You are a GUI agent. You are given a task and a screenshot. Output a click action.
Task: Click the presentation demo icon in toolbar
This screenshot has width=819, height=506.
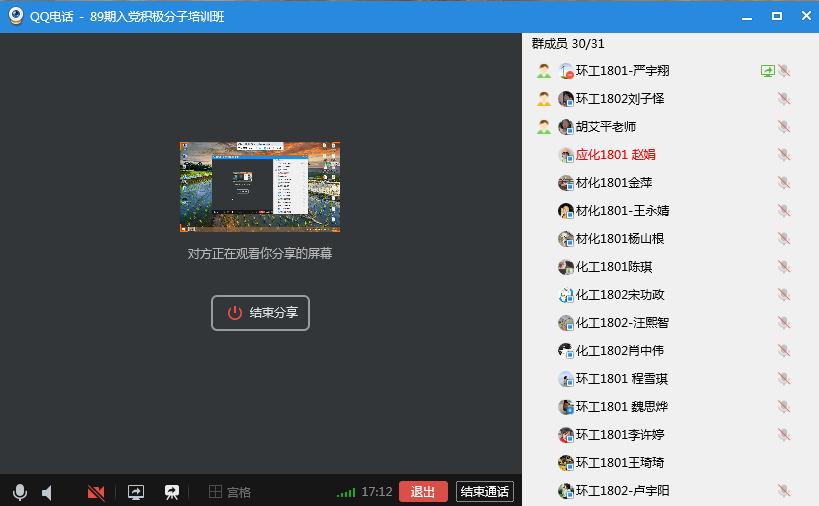pyautogui.click(x=172, y=492)
